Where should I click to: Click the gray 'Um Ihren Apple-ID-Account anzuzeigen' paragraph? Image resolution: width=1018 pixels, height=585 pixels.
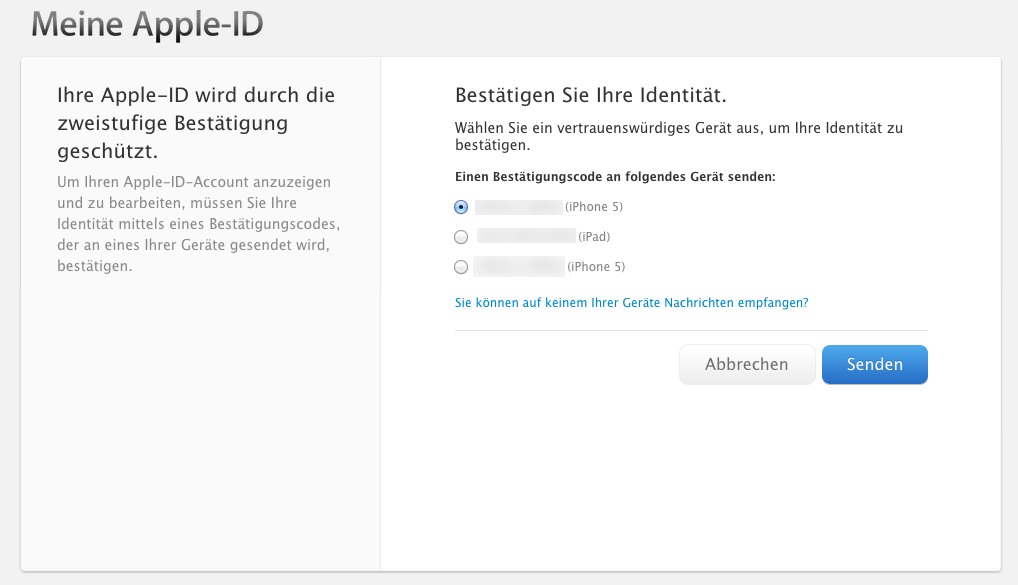coord(201,225)
